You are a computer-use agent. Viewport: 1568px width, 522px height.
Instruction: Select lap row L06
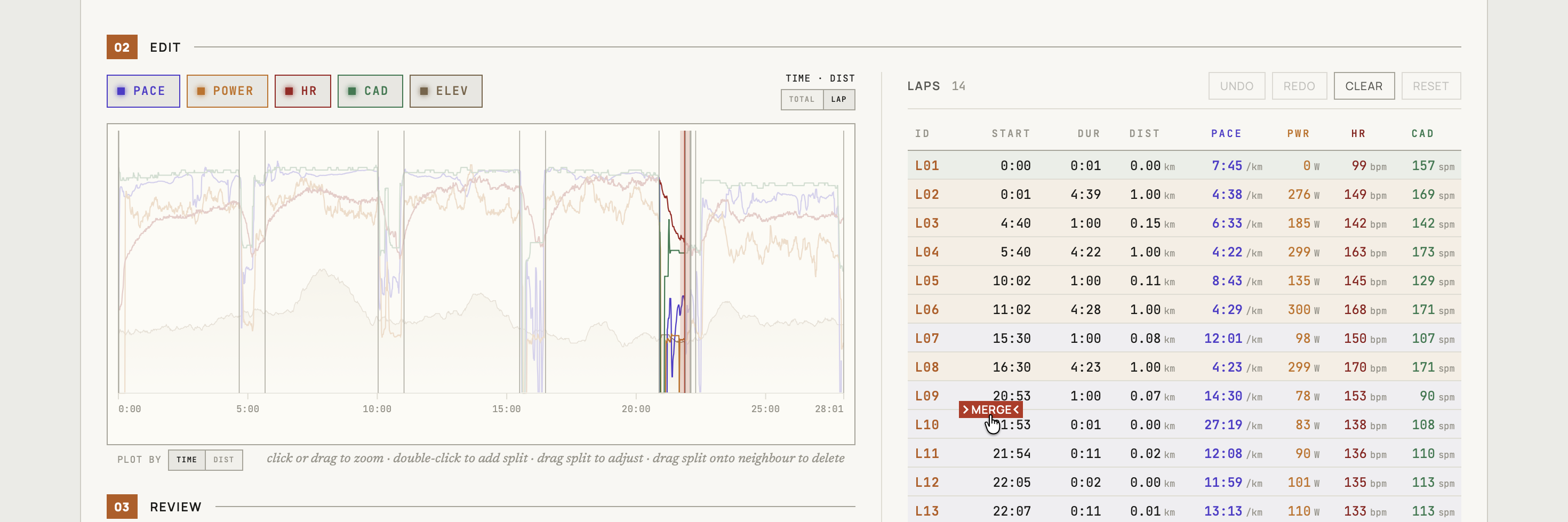point(1184,310)
